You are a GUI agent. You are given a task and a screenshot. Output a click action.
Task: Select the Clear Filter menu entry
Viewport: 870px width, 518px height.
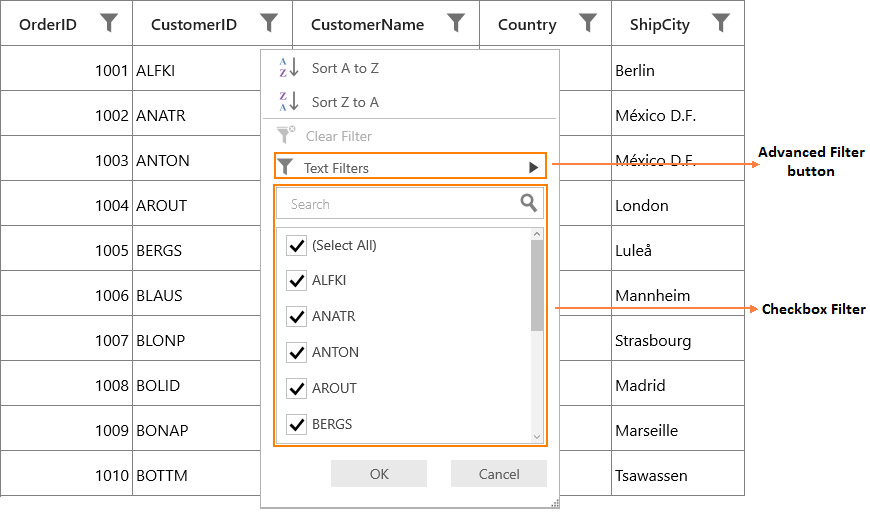tap(409, 136)
